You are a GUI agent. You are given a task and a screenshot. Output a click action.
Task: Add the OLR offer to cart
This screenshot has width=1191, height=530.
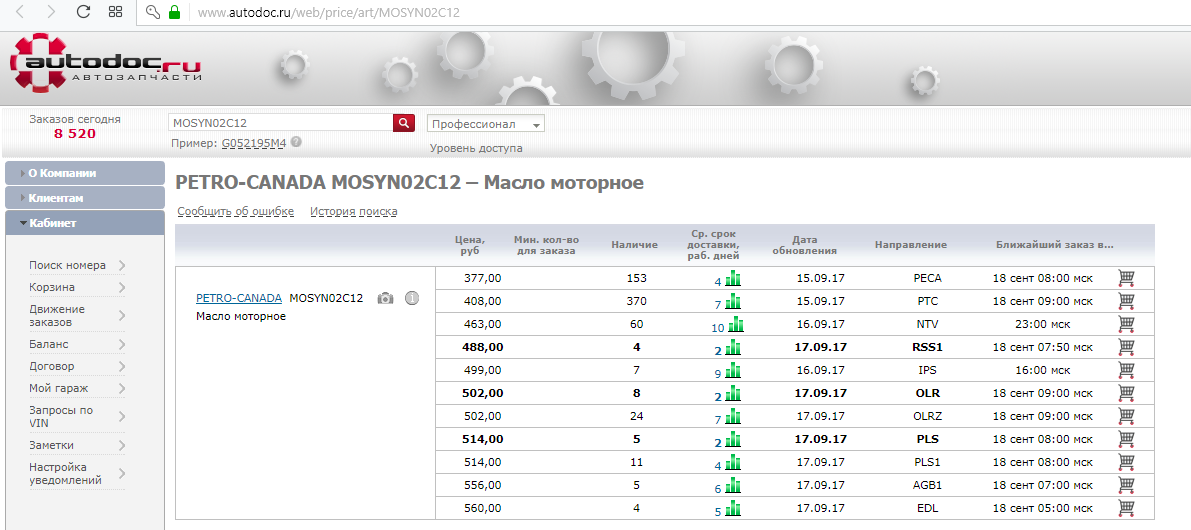(1126, 393)
